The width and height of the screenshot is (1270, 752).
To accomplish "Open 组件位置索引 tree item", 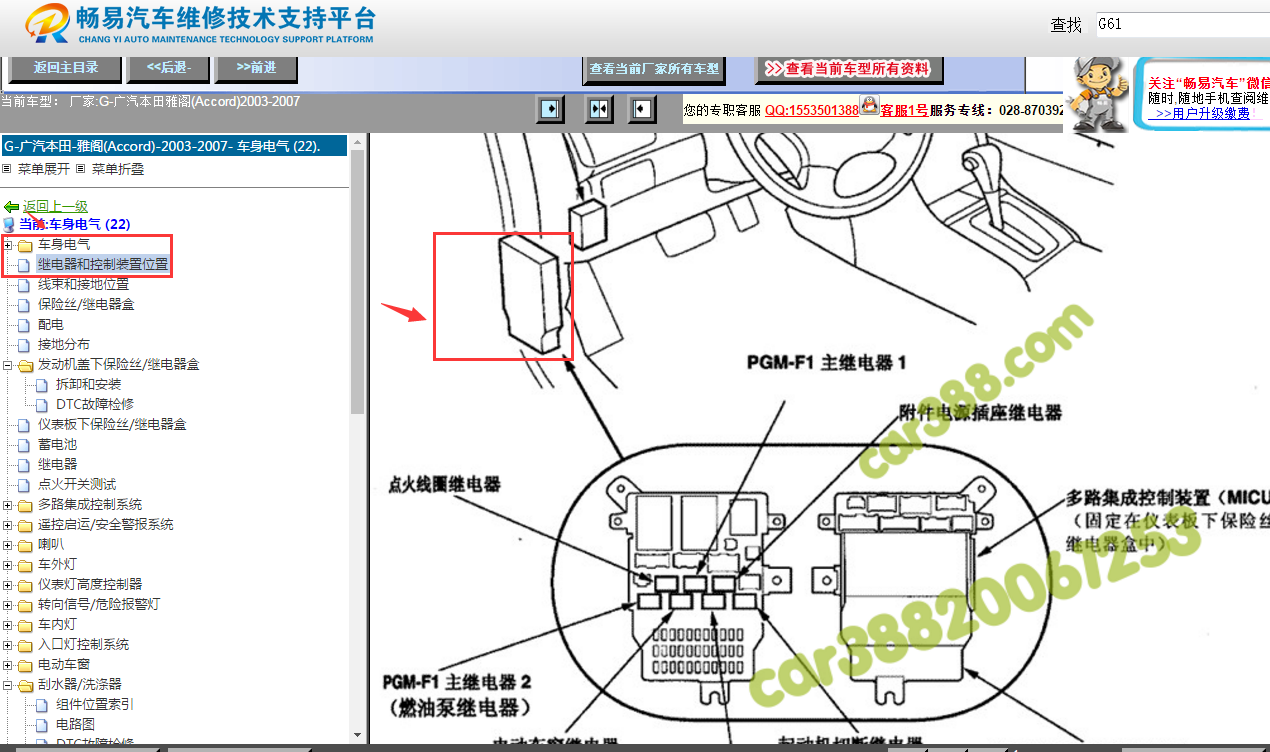I will click(x=95, y=705).
